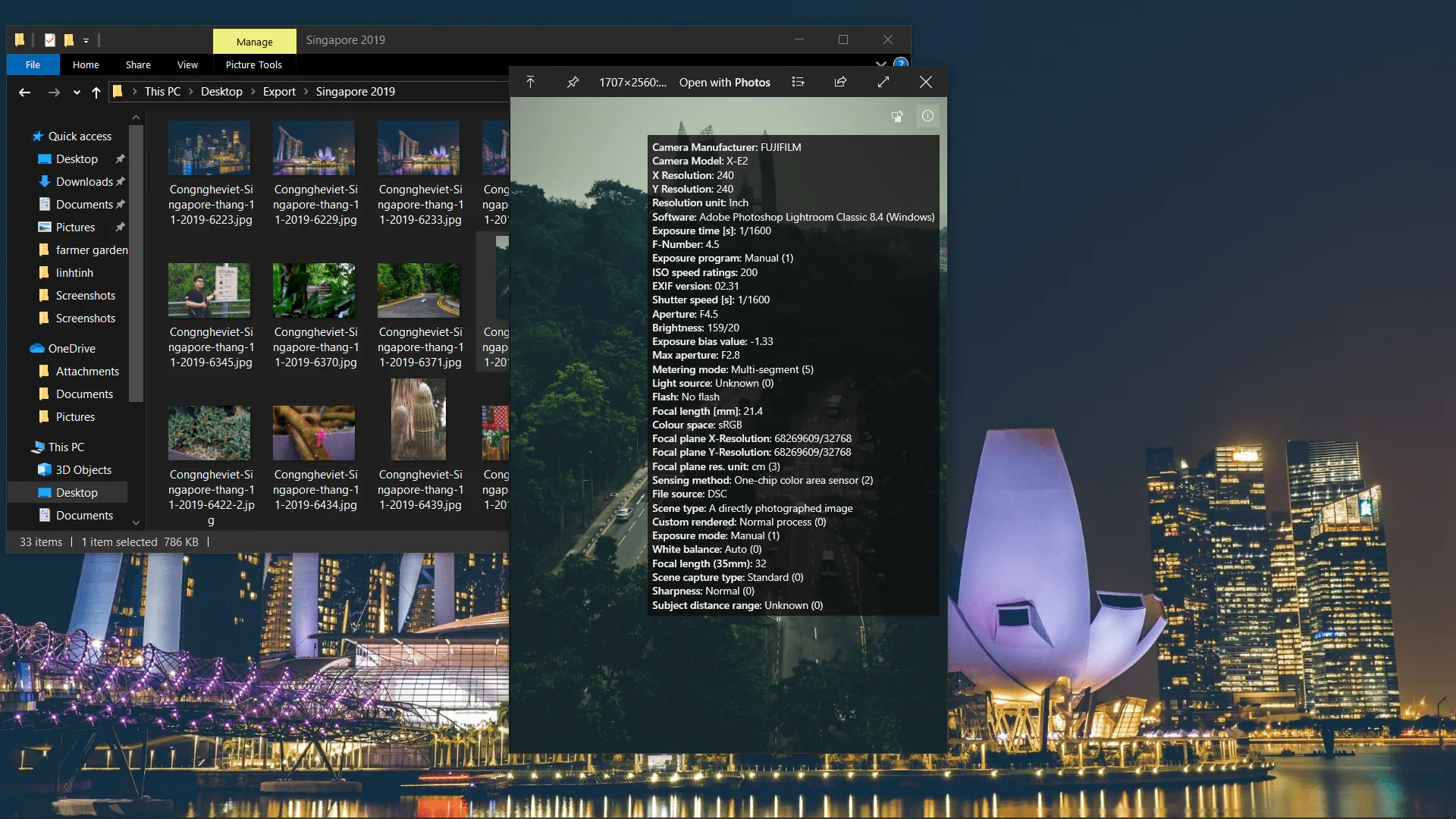Select OneDrive in navigation pane
The width and height of the screenshot is (1456, 819).
pyautogui.click(x=71, y=348)
